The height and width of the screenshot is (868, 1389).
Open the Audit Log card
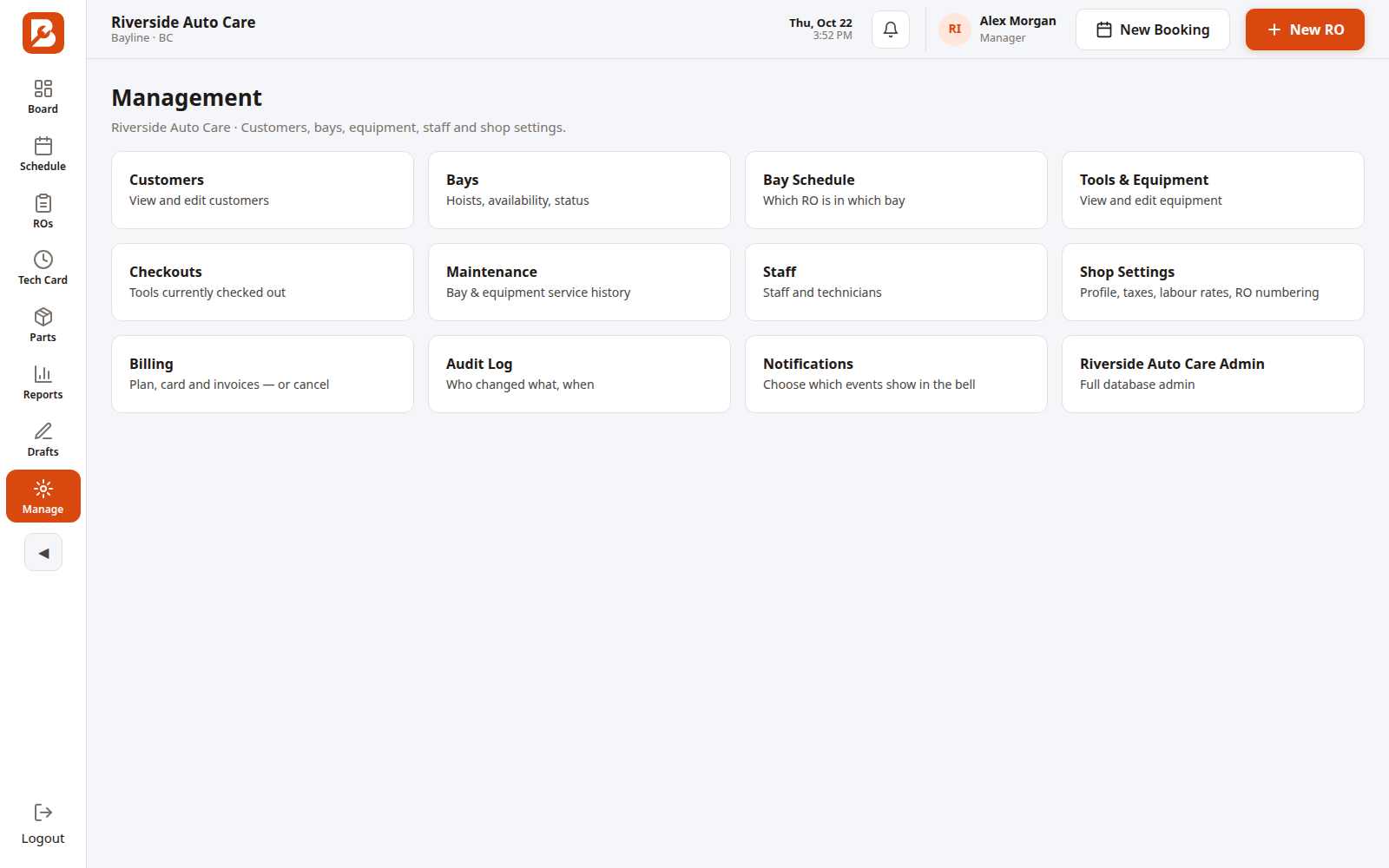[579, 374]
